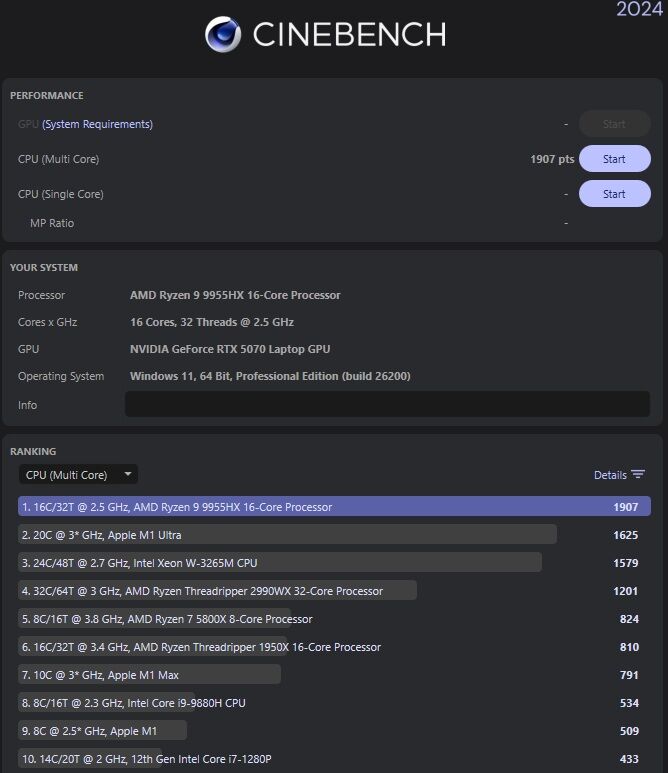Start the CPU Single Core benchmark
This screenshot has width=668, height=773.
click(x=614, y=194)
